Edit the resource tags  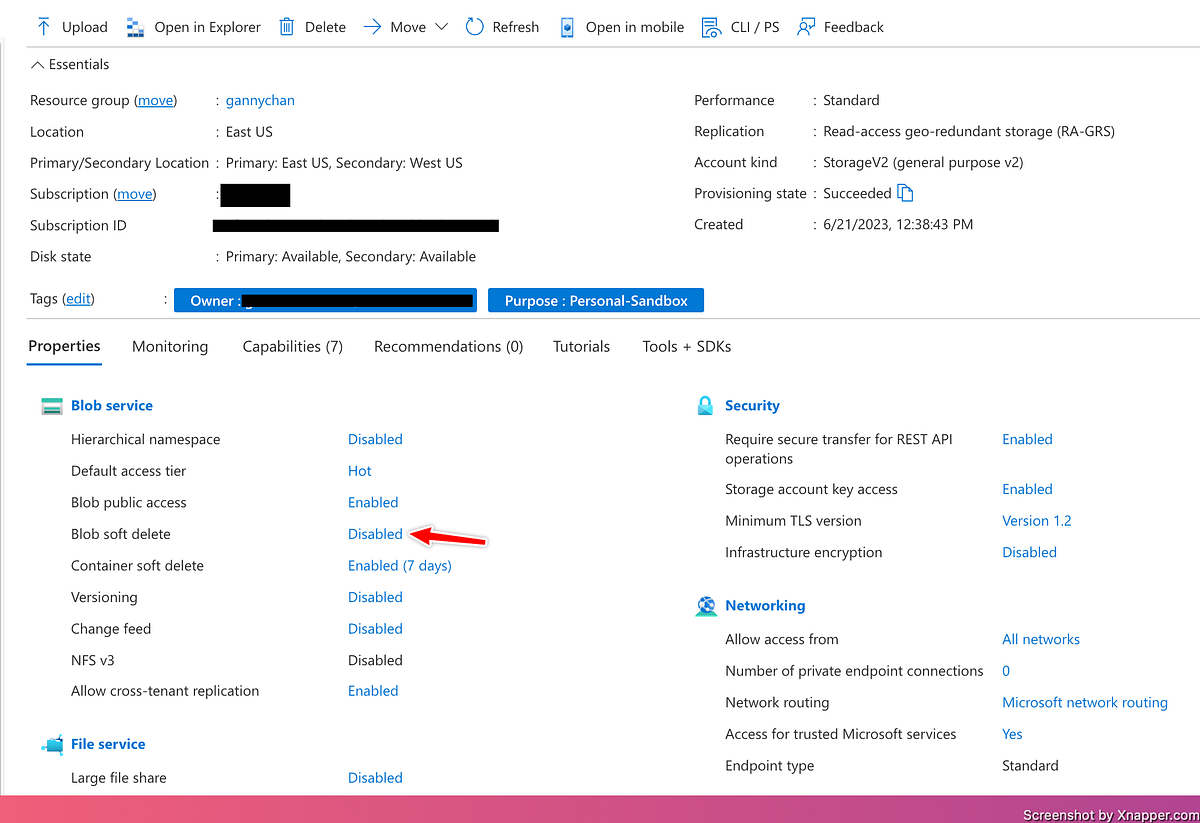(x=78, y=298)
